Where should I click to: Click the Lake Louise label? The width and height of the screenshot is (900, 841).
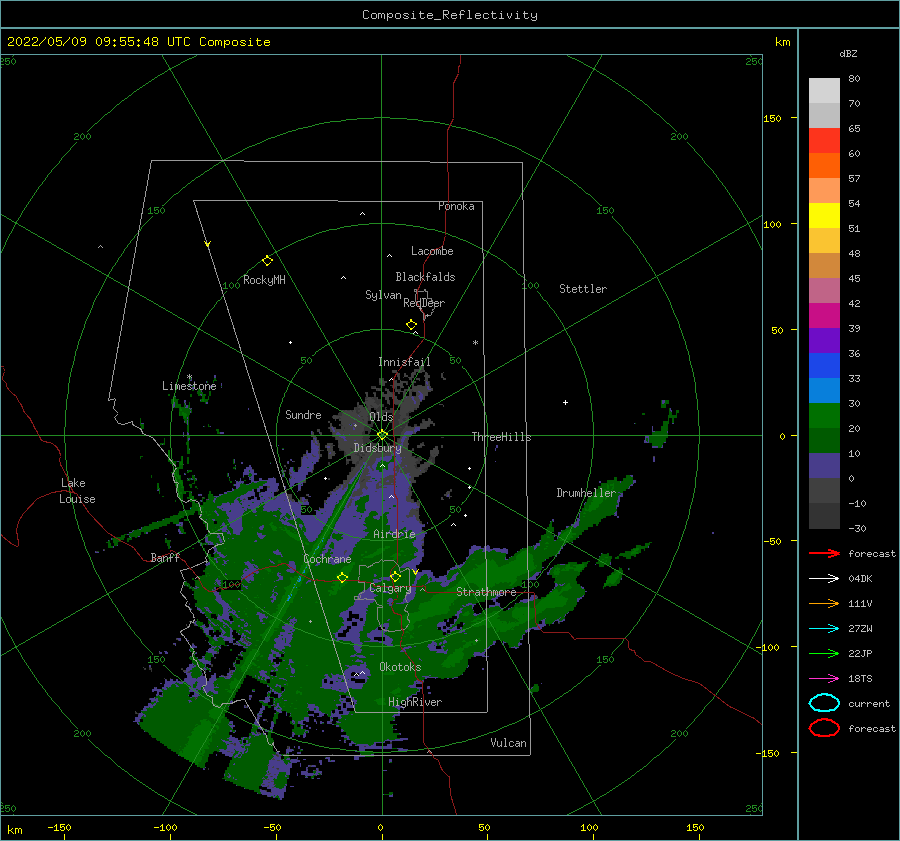pyautogui.click(x=77, y=491)
